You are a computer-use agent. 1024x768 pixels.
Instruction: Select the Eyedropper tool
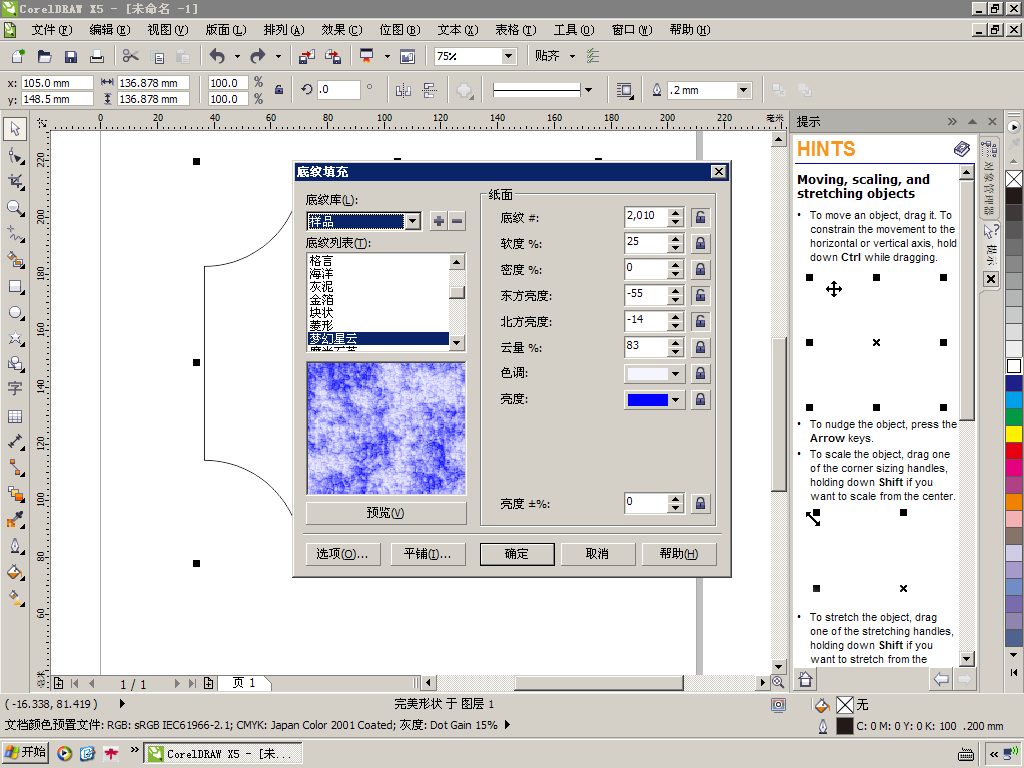click(16, 520)
